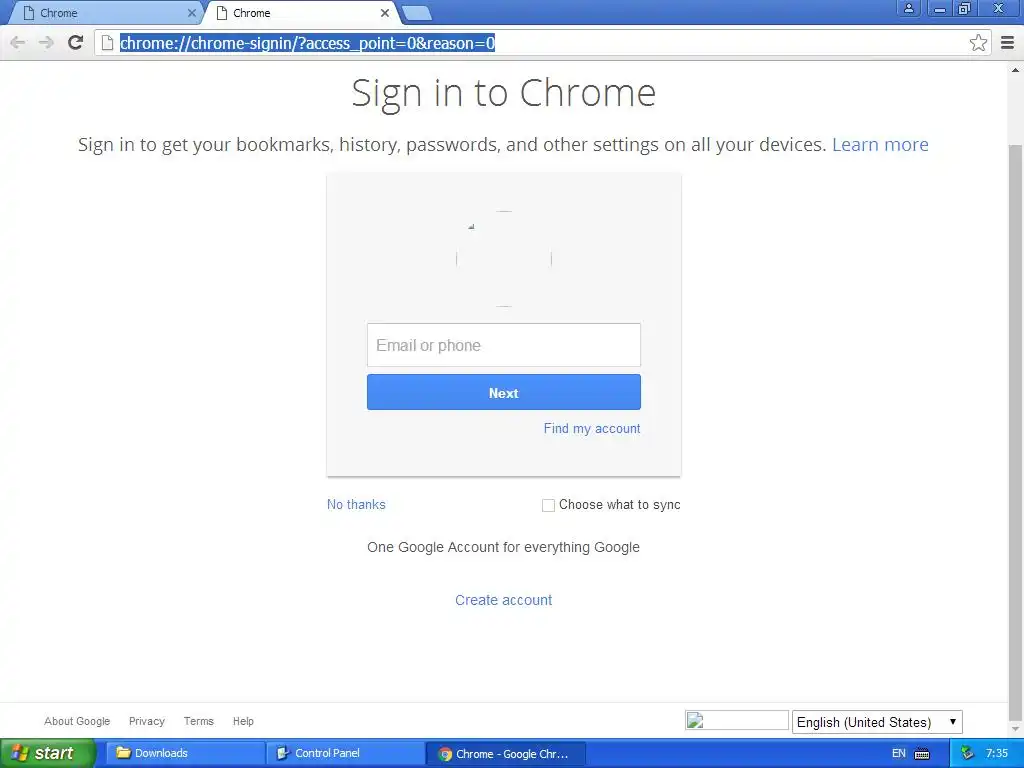Switch to the Control Panel taskbar window
1024x768 pixels.
(344, 753)
